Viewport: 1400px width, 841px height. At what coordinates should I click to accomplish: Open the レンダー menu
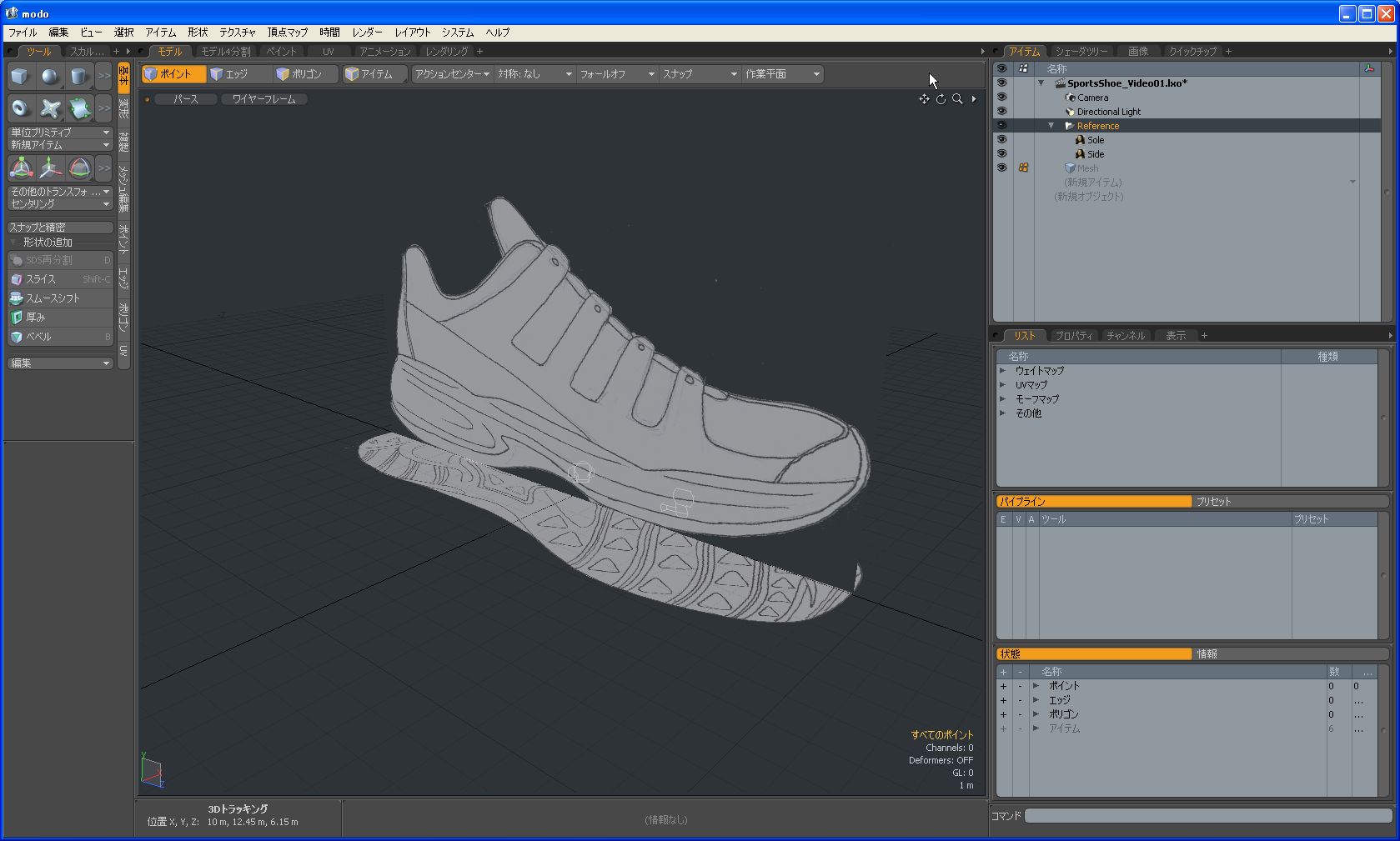[x=366, y=33]
